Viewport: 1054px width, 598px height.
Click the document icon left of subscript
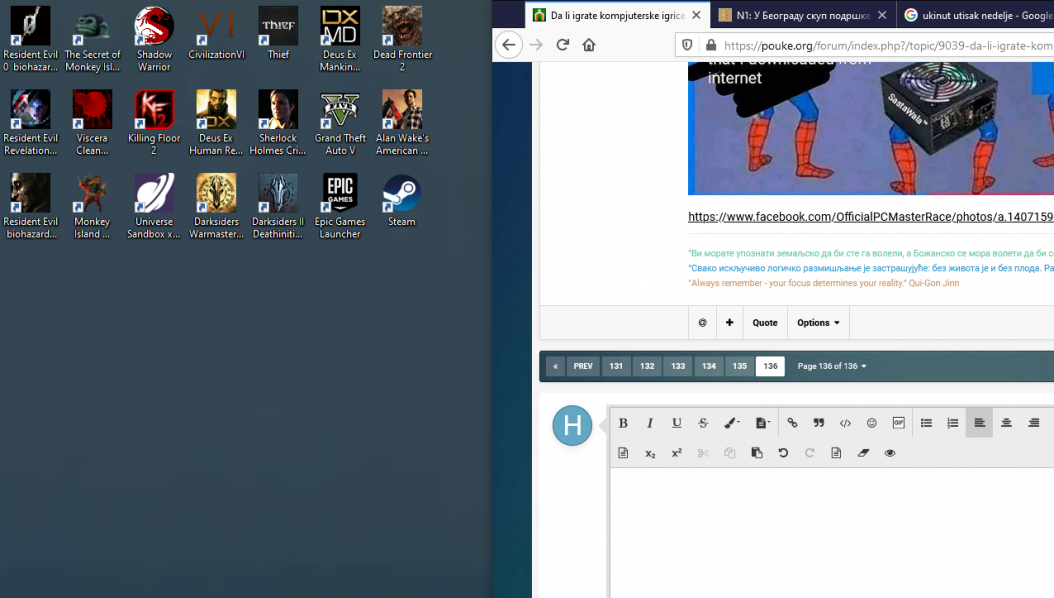(x=623, y=453)
